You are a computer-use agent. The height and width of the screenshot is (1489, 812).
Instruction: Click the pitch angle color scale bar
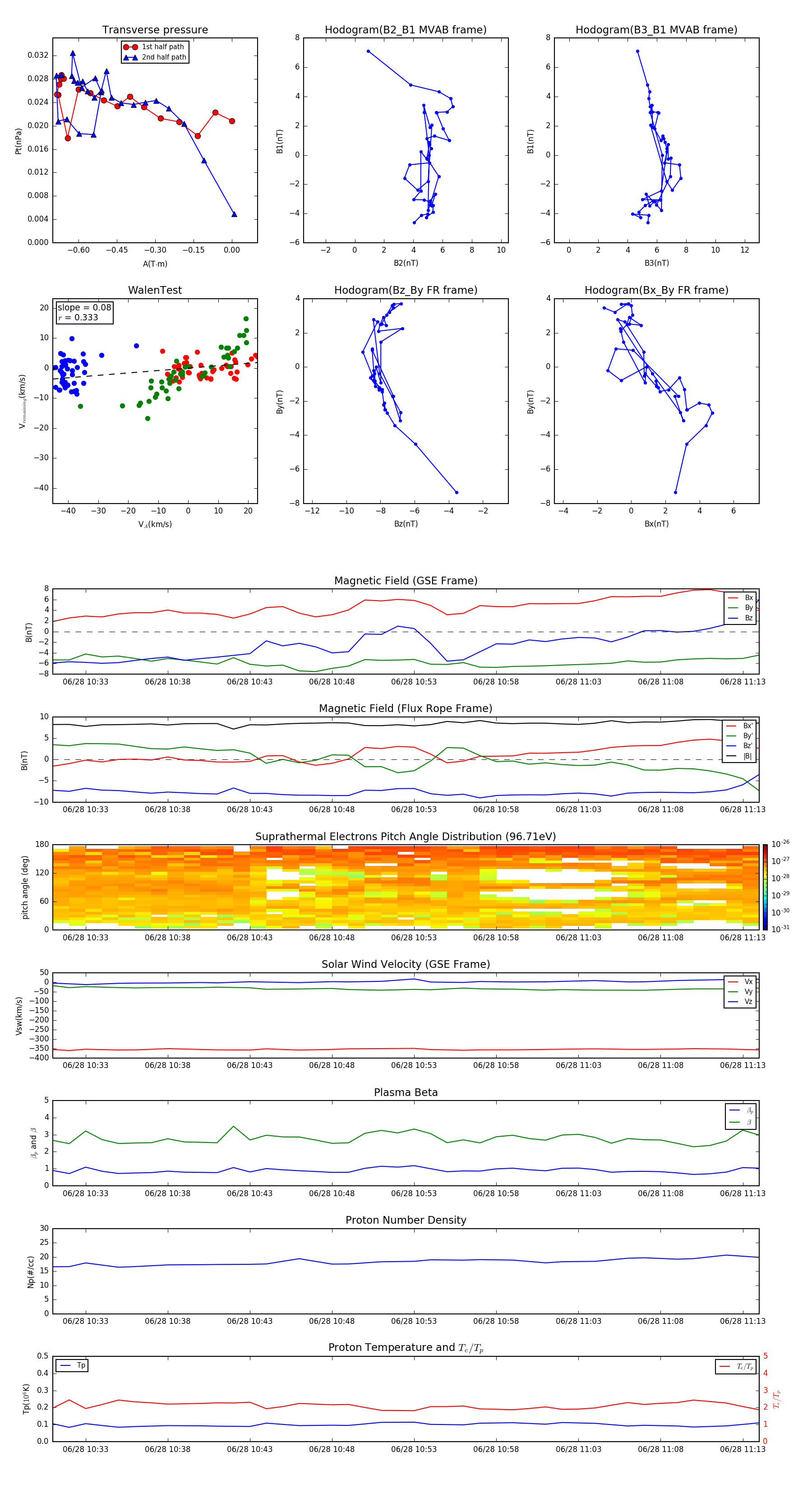[765, 887]
